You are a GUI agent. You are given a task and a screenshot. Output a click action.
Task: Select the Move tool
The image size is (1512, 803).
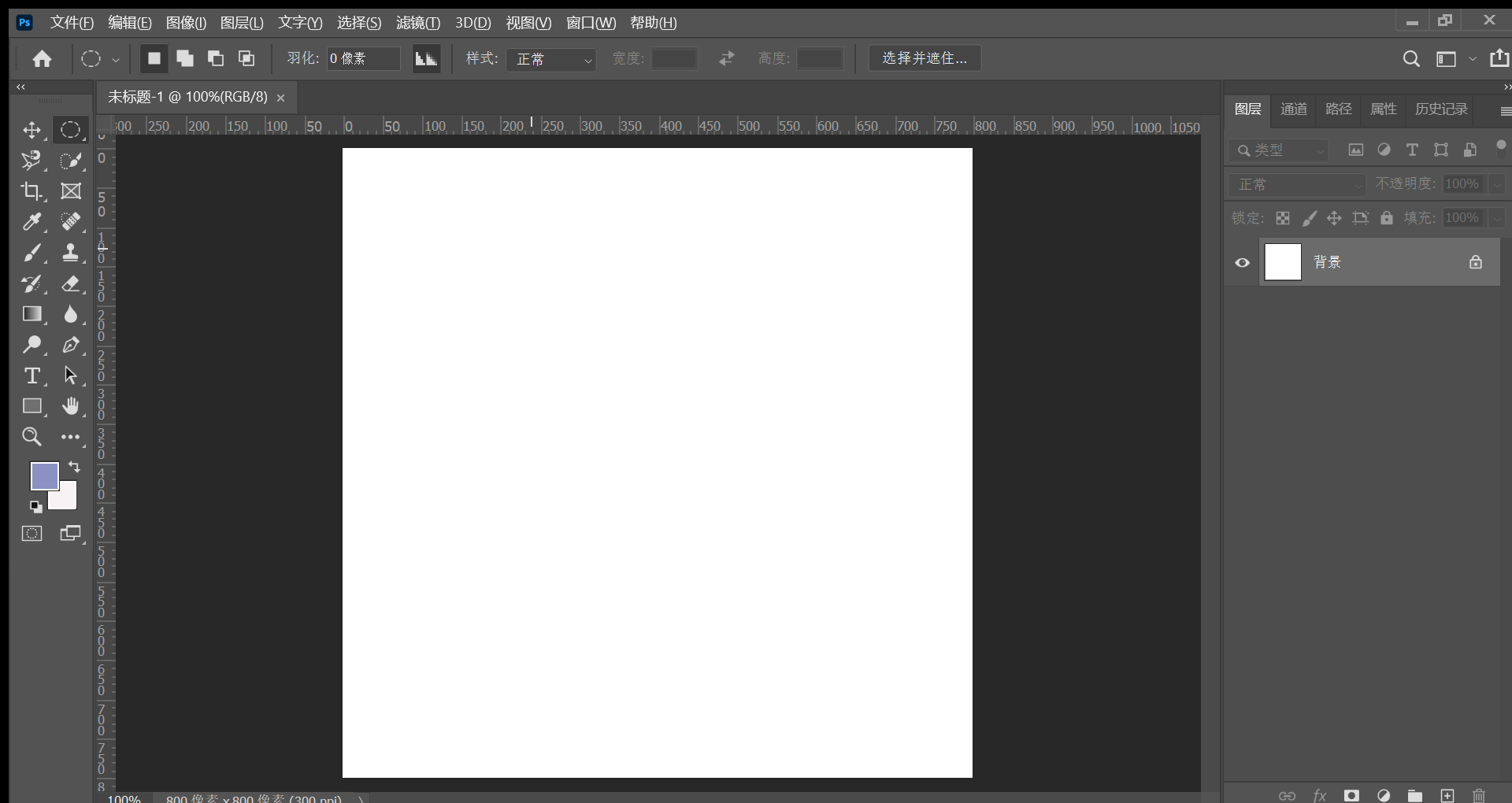coord(31,130)
